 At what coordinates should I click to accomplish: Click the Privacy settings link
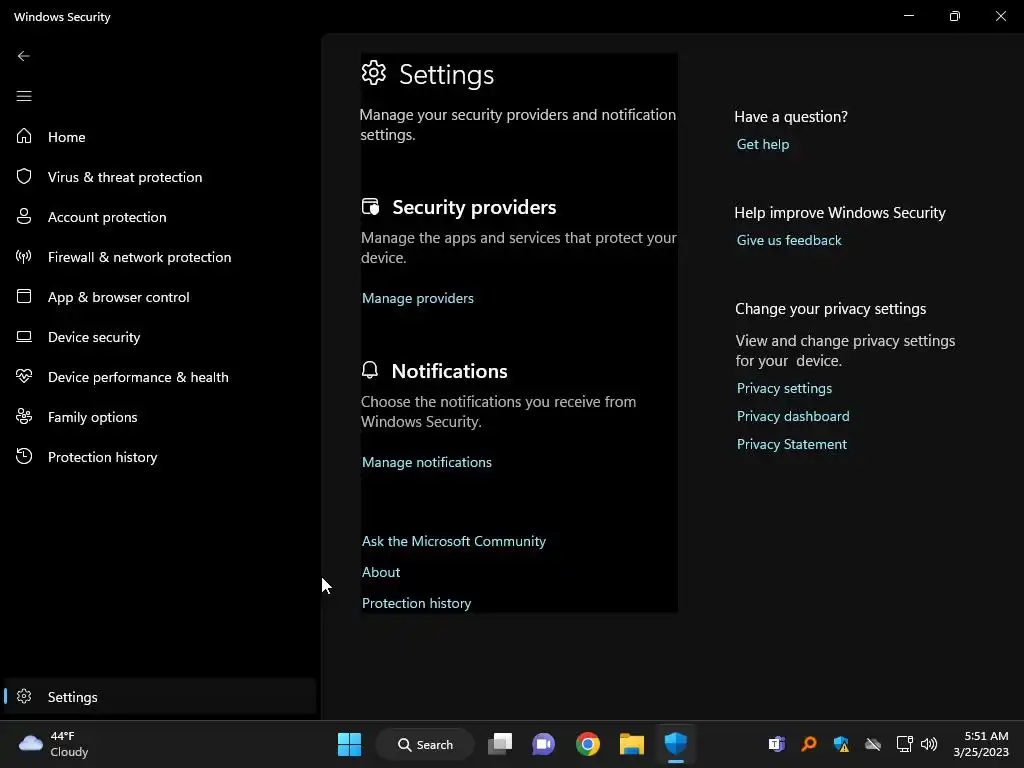(784, 388)
